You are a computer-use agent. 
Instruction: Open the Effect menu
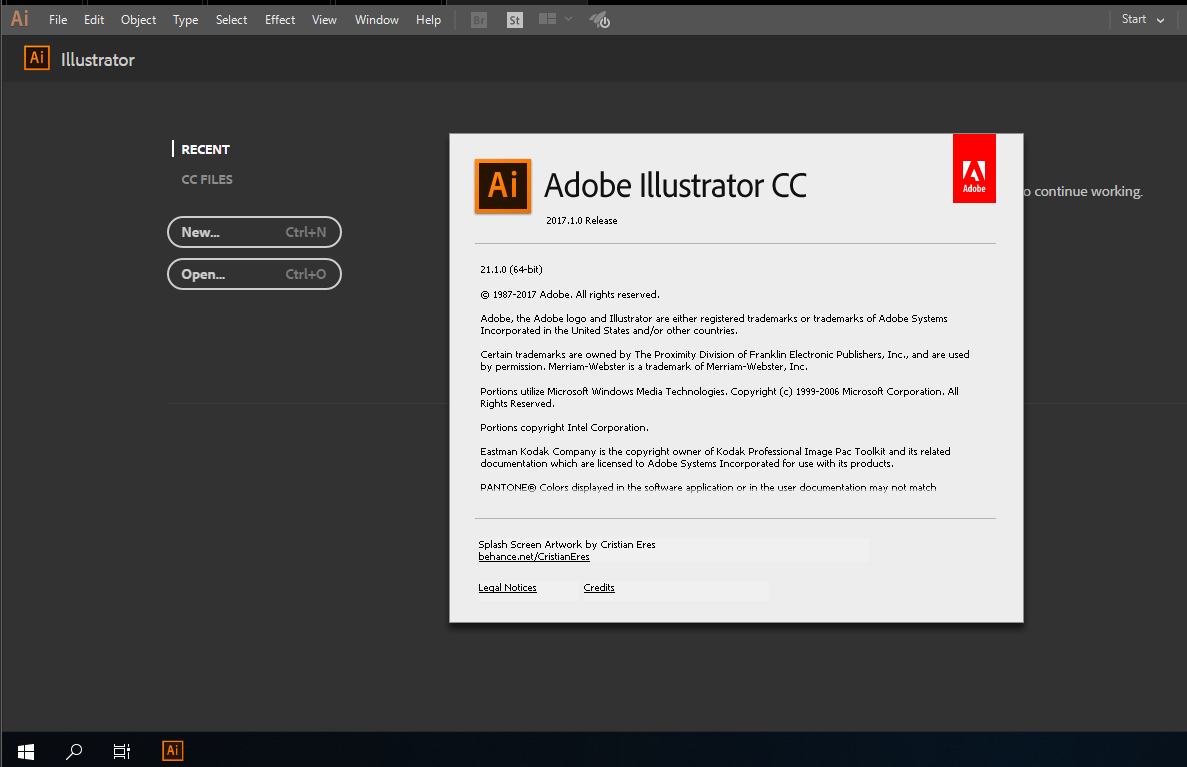280,18
